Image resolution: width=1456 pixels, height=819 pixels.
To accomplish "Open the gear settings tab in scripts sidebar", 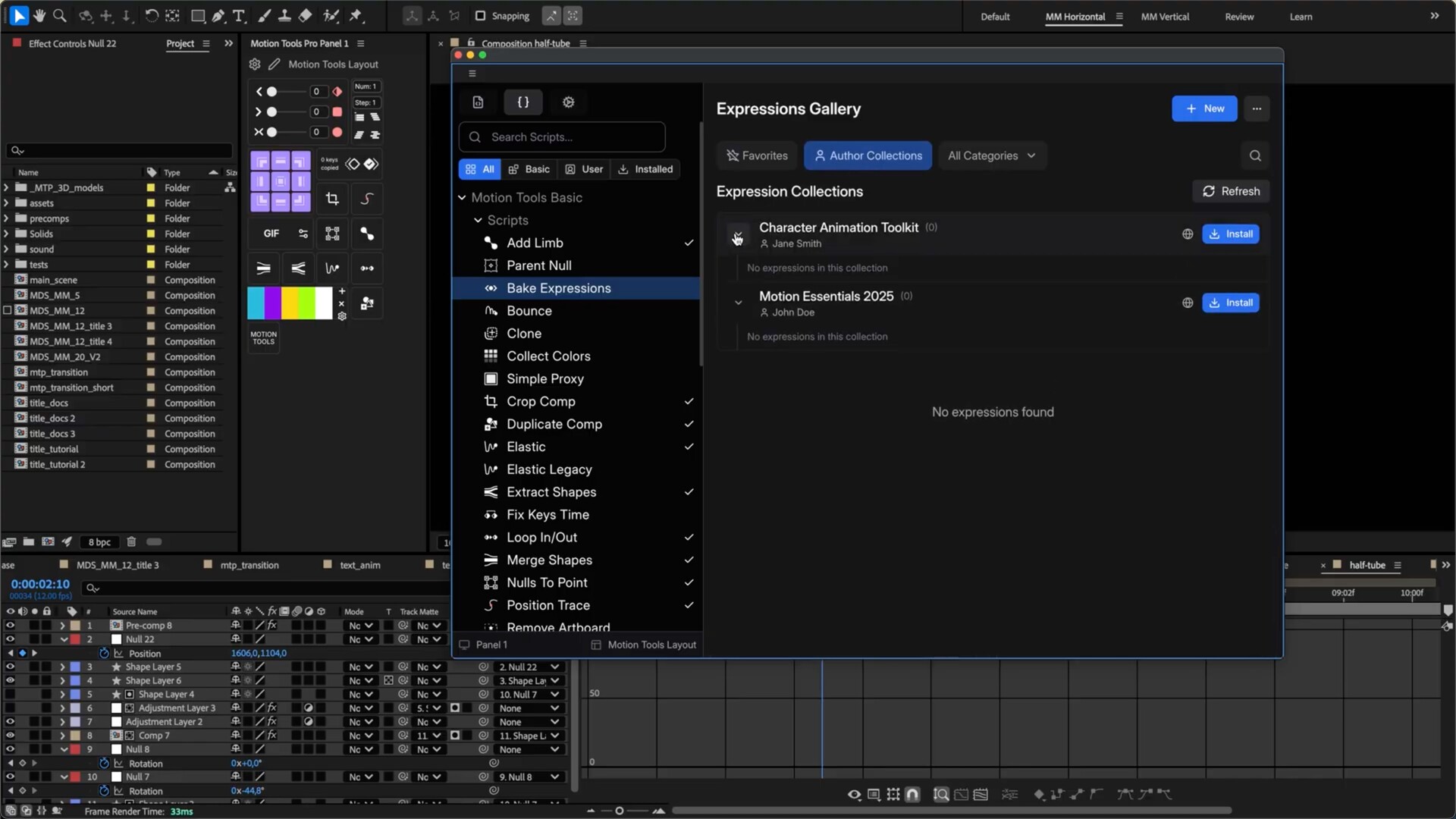I will coord(569,102).
